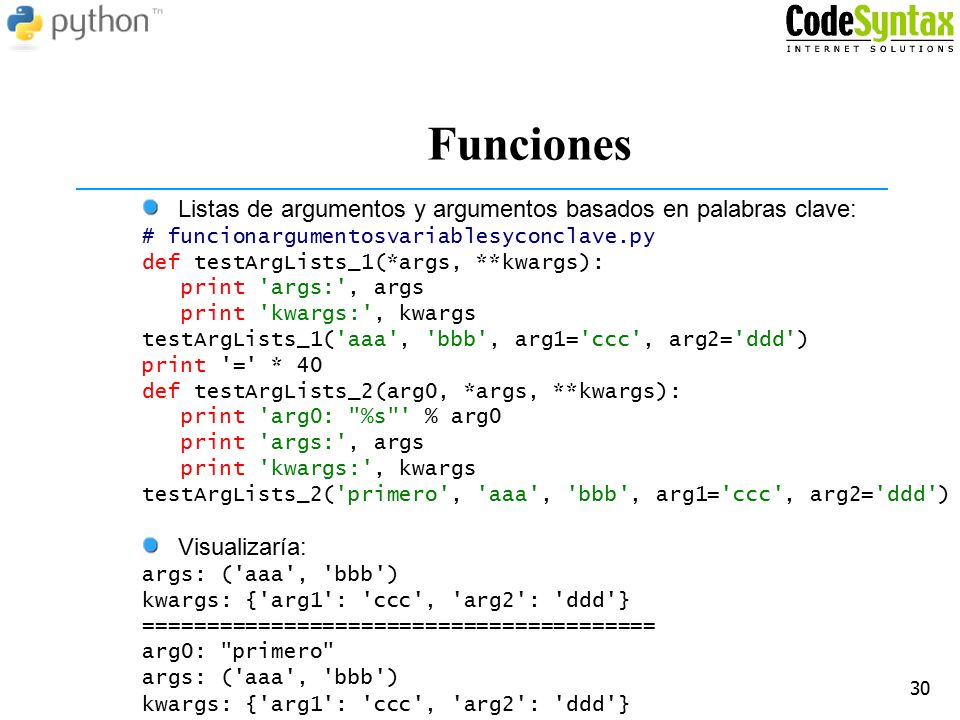Click the 'Visualizaría:' bullet text

pyautogui.click(x=242, y=547)
